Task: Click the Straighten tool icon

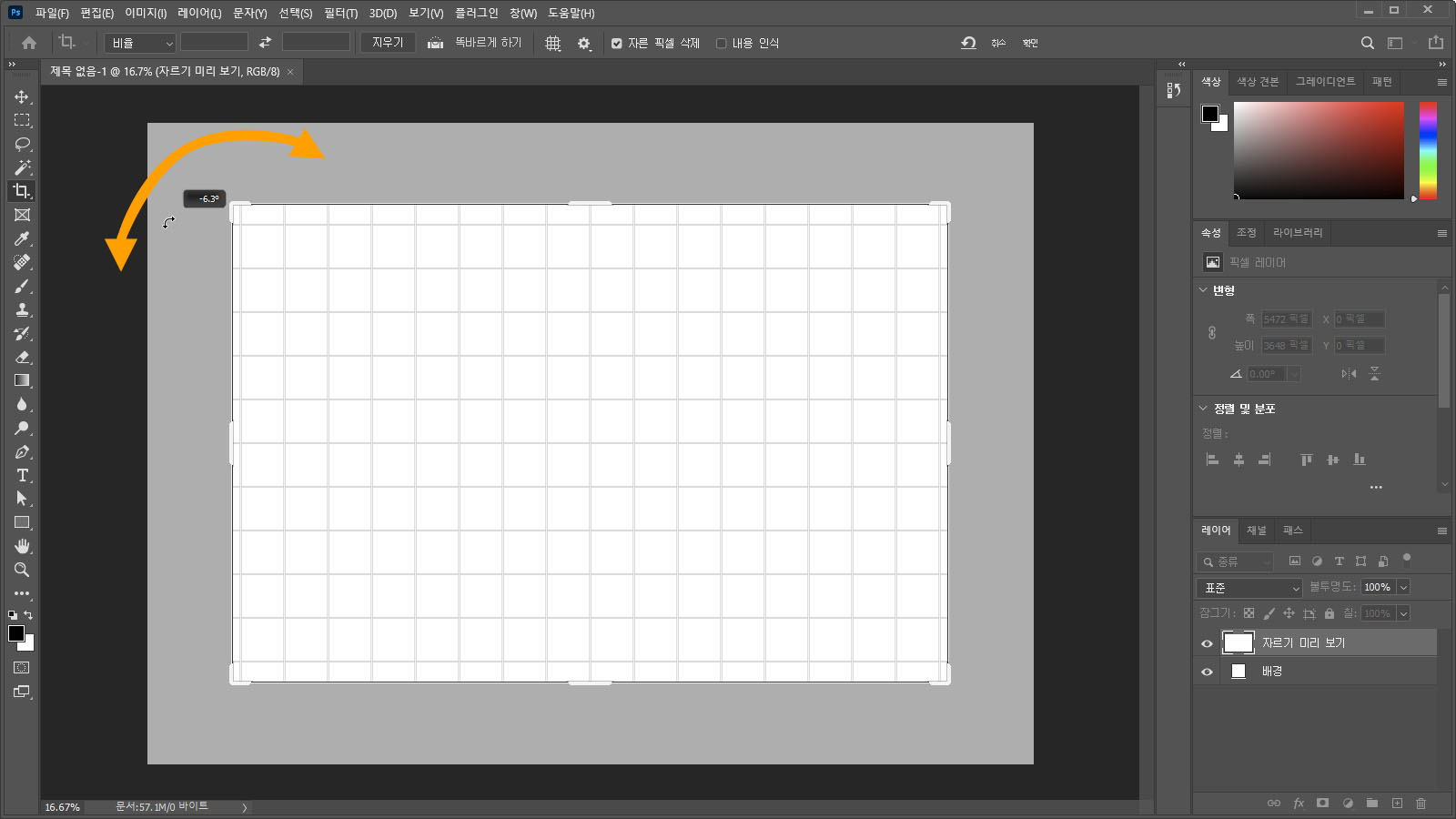Action: click(435, 43)
